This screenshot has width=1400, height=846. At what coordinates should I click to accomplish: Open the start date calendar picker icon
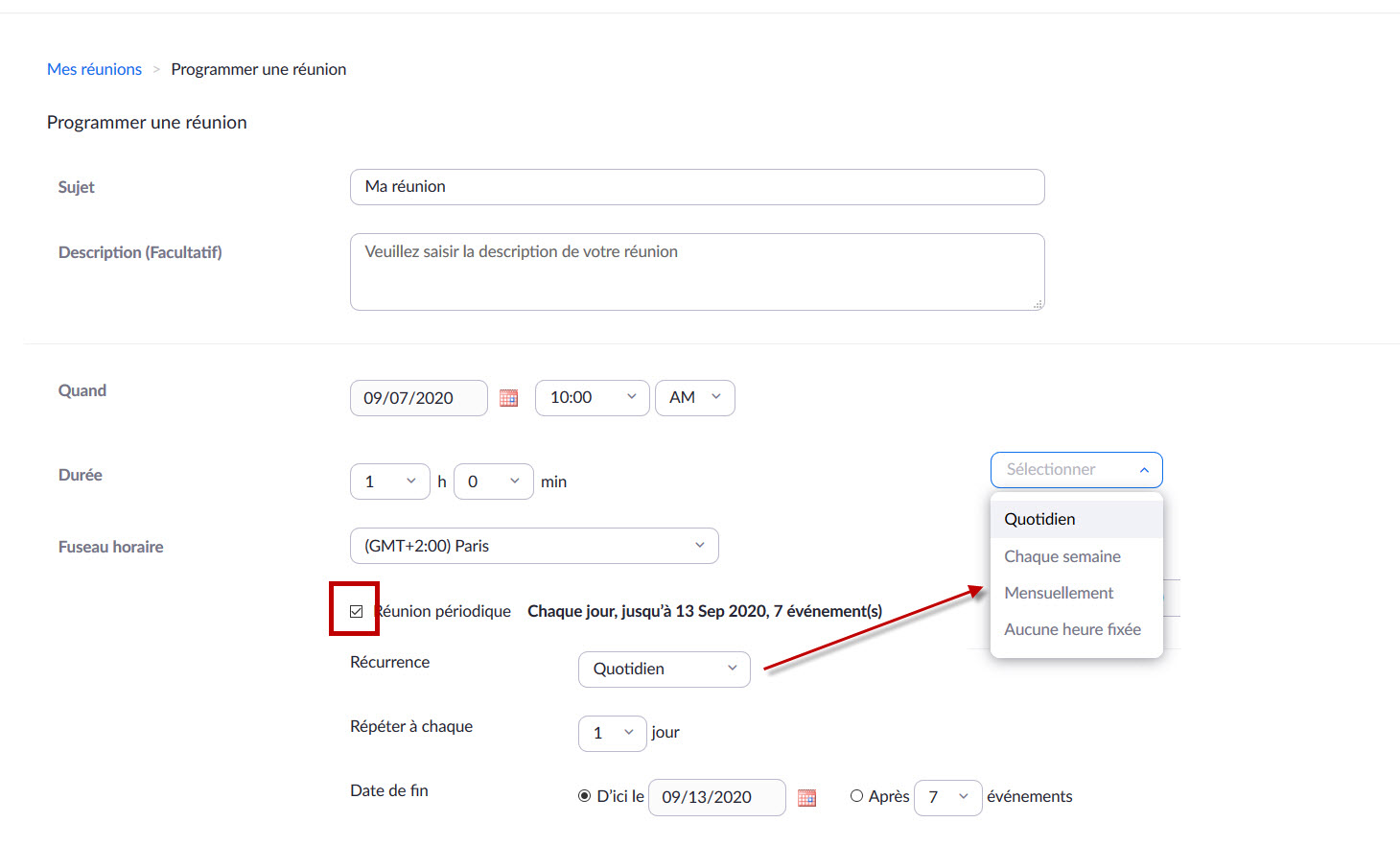pyautogui.click(x=509, y=398)
